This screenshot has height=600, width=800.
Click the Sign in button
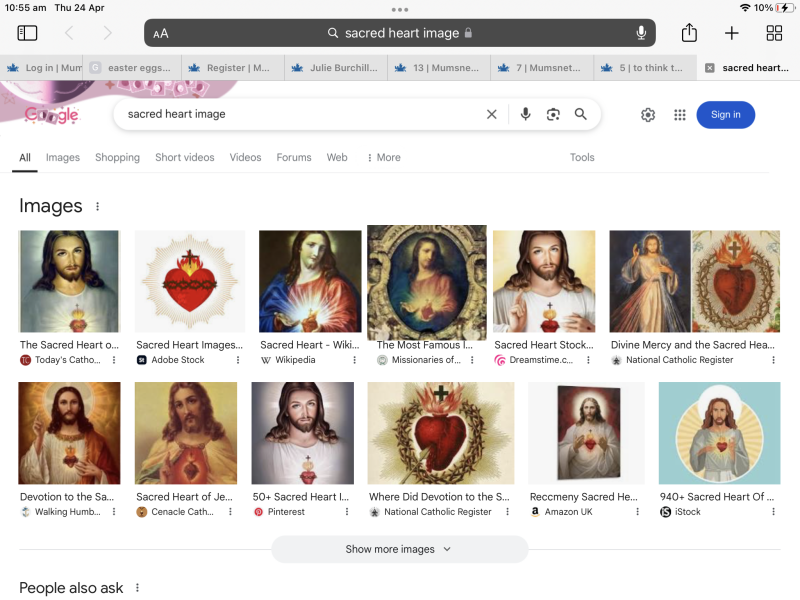tap(726, 115)
